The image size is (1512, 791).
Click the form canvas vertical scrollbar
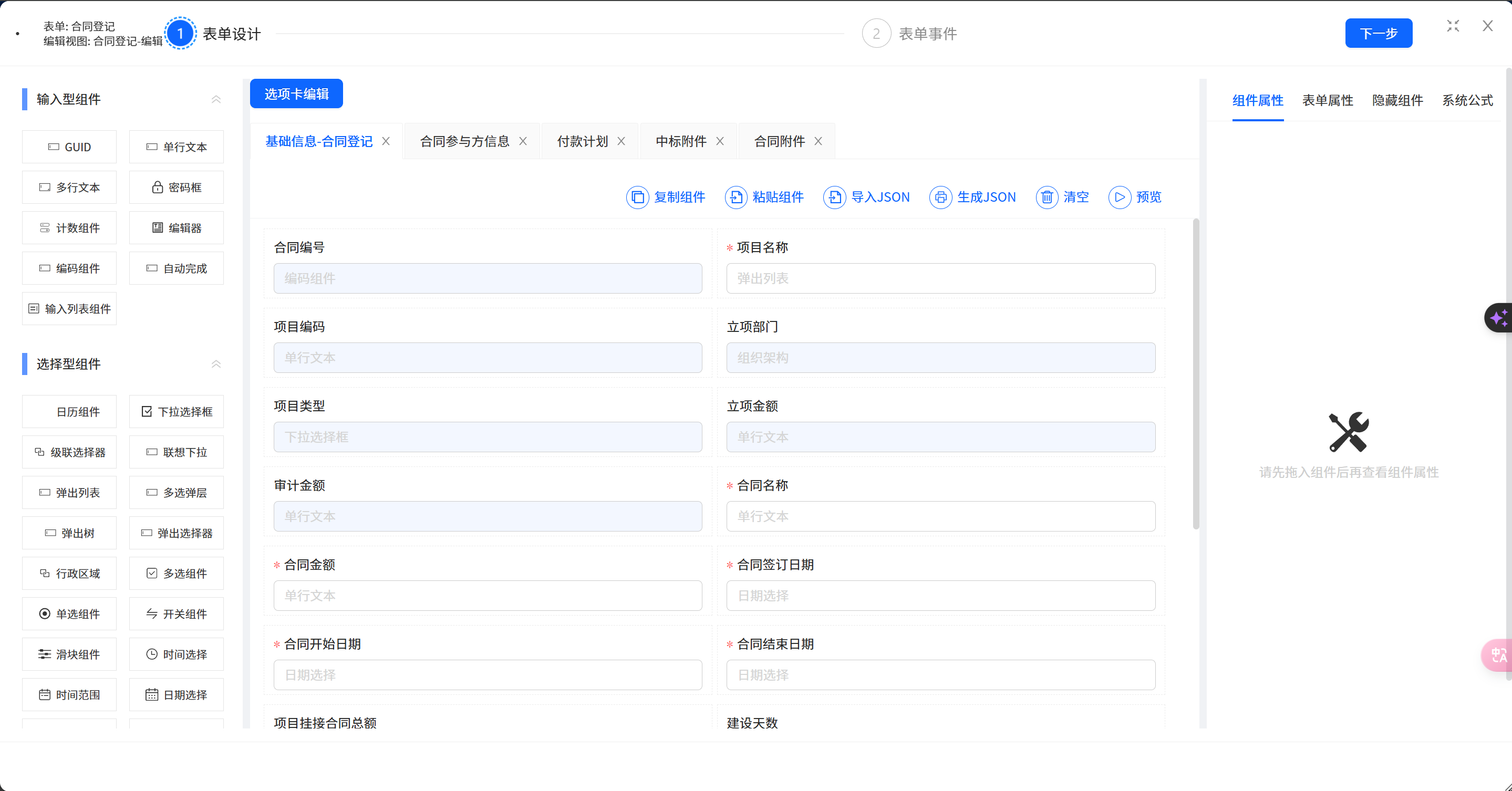[x=1196, y=374]
